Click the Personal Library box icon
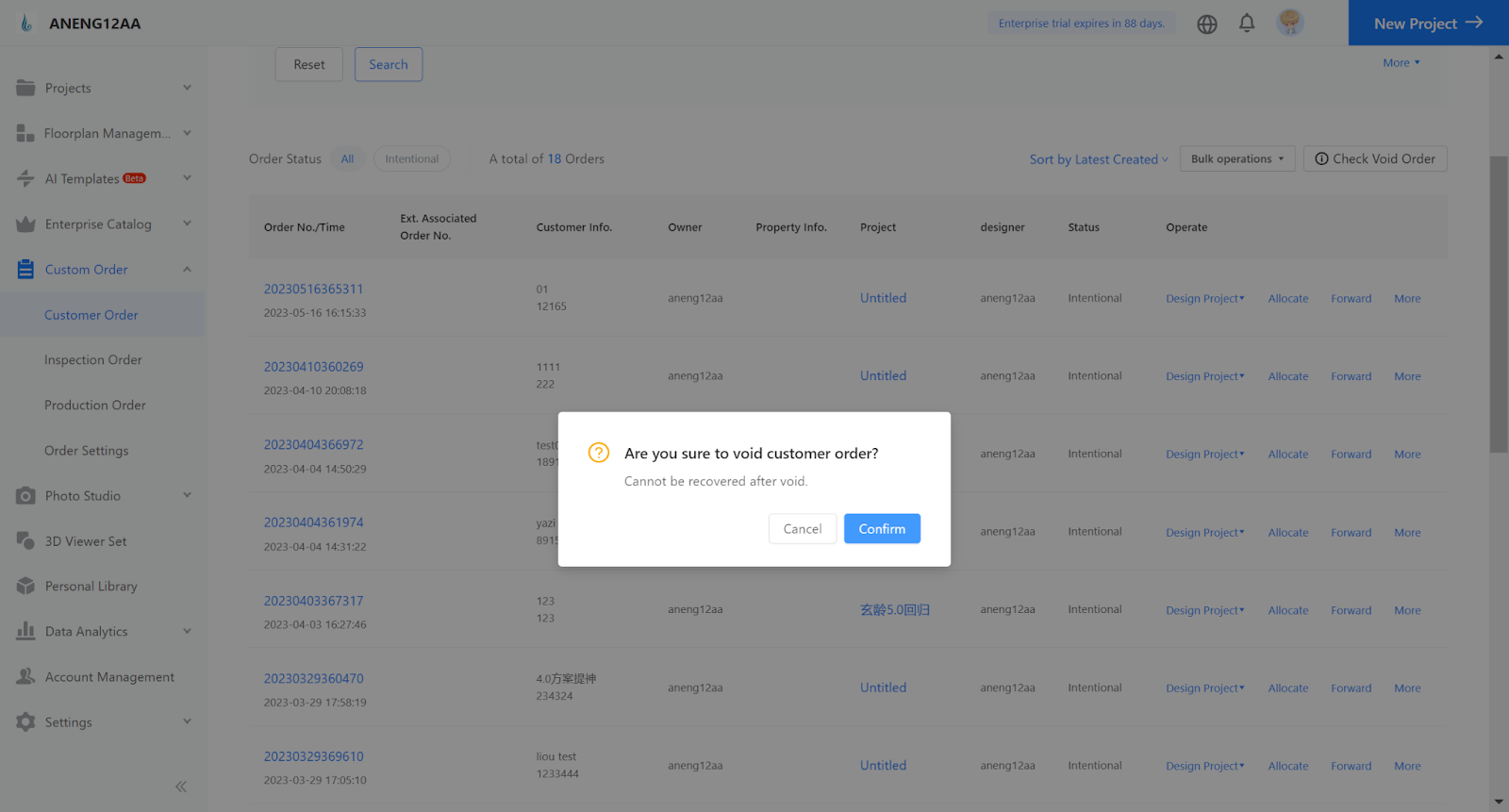Screen dimensions: 1509x812 point(25,587)
